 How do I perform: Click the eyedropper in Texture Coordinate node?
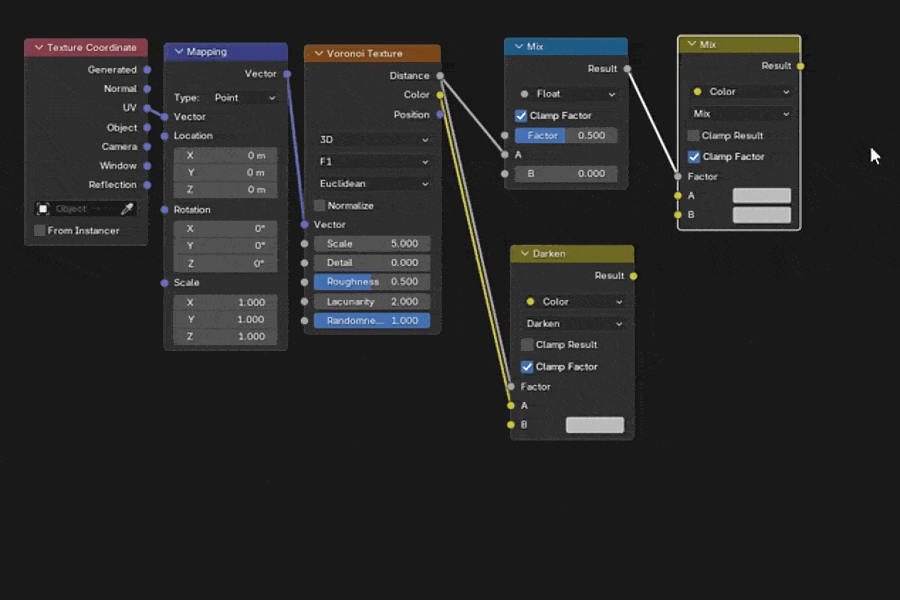127,209
